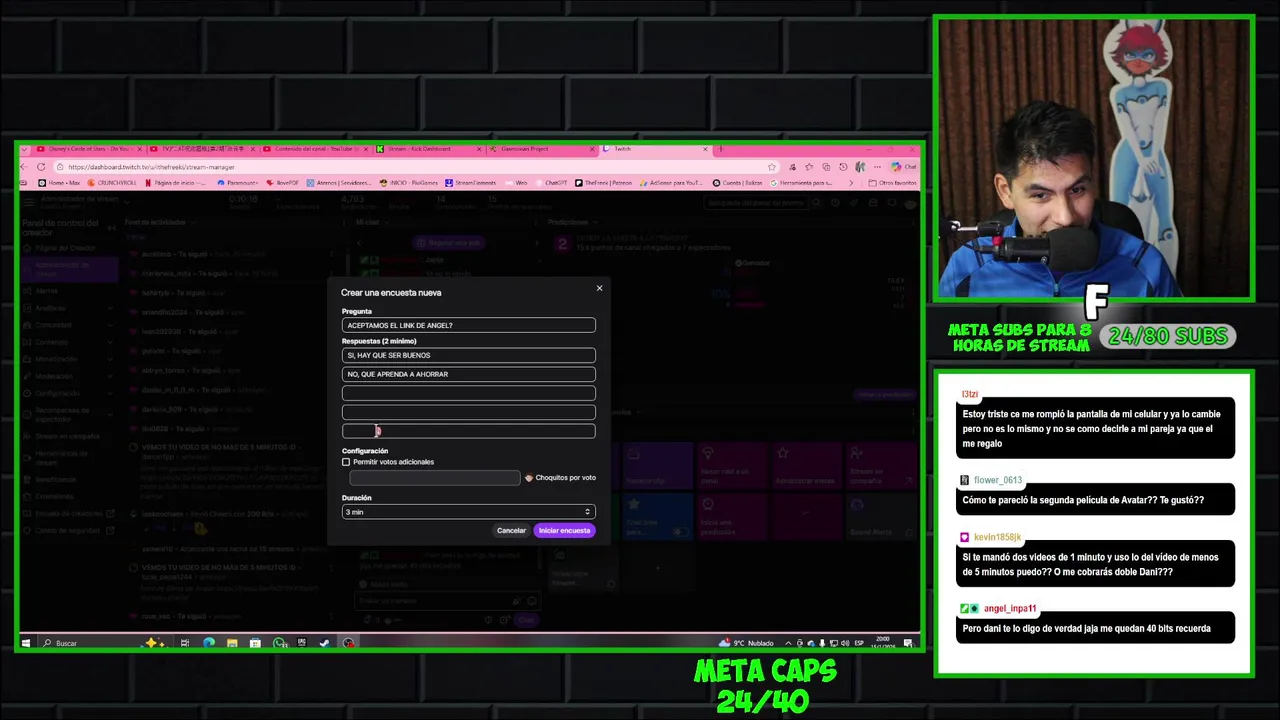Close the Crear una encuesta nueva dialog
The height and width of the screenshot is (720, 1280).
coord(599,289)
